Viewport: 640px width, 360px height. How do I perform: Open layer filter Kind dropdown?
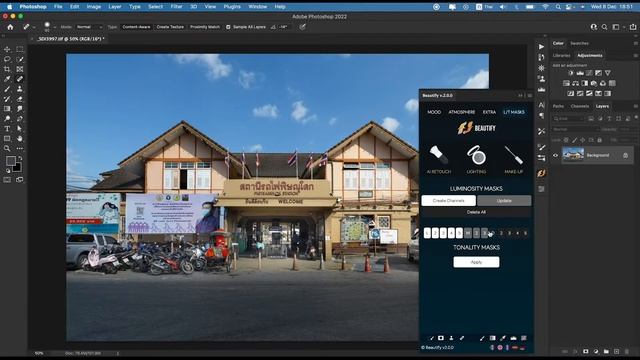pyautogui.click(x=569, y=118)
